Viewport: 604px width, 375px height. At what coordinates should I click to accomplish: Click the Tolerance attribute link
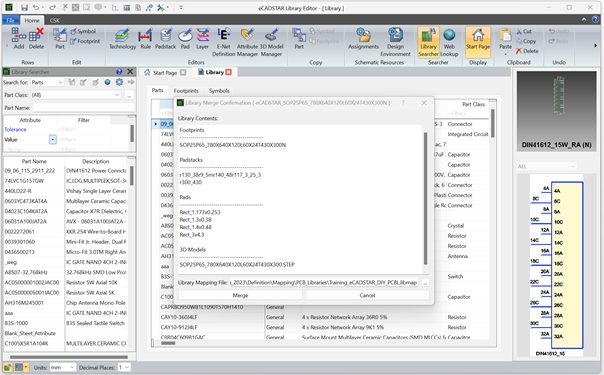point(15,129)
